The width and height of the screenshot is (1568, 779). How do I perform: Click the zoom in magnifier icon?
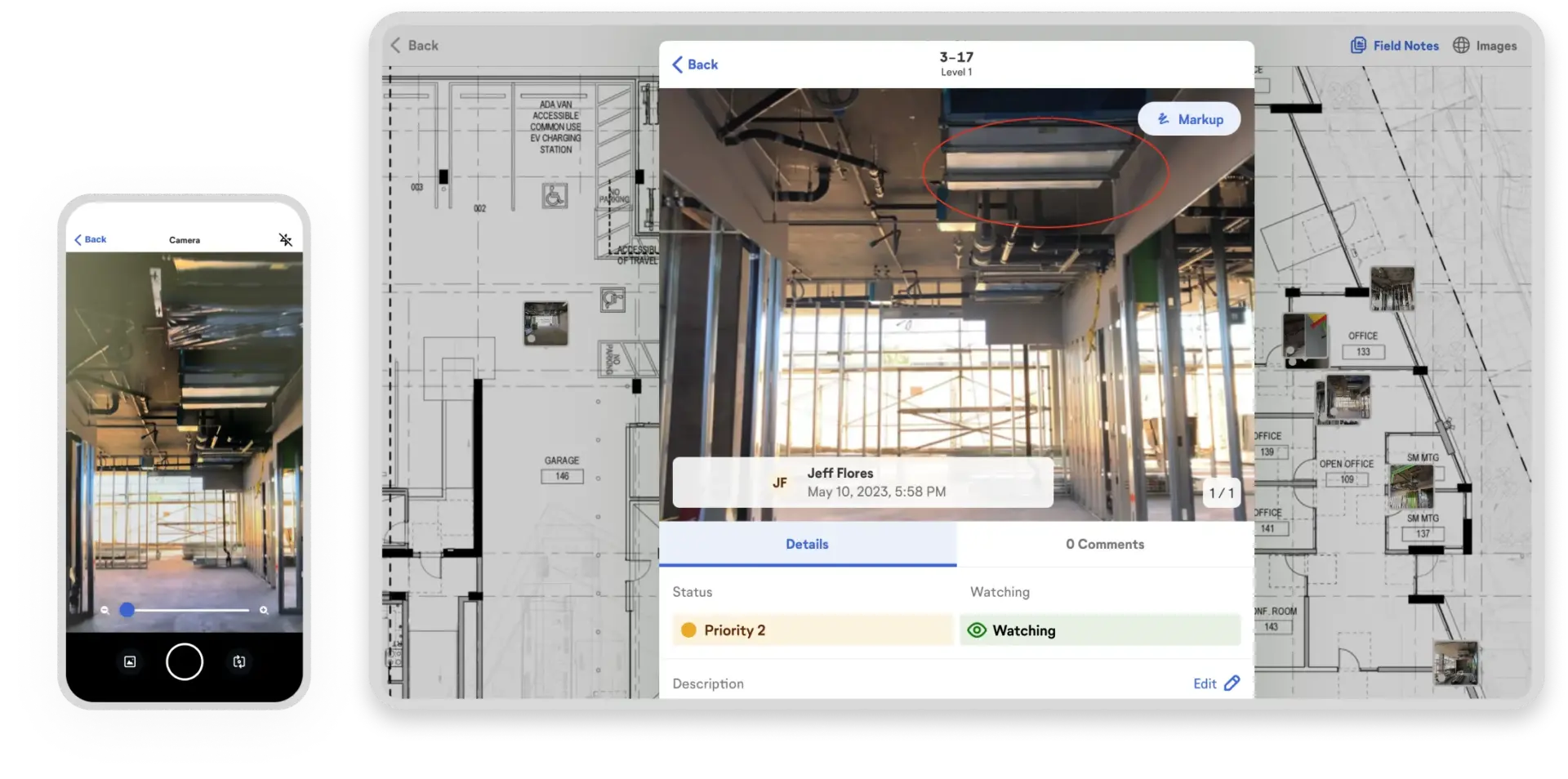264,610
